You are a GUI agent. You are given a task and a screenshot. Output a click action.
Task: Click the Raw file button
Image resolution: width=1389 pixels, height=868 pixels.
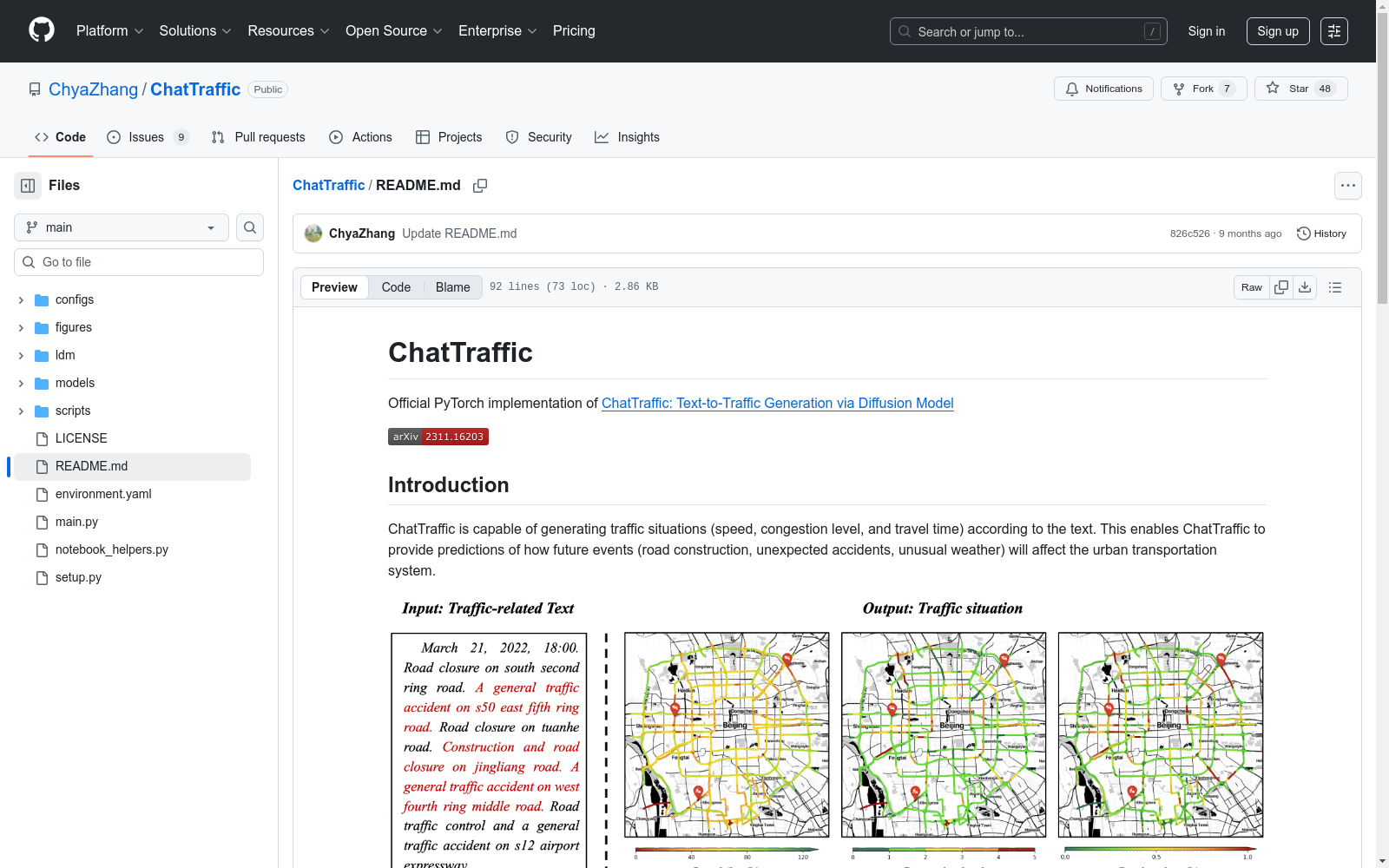point(1252,287)
